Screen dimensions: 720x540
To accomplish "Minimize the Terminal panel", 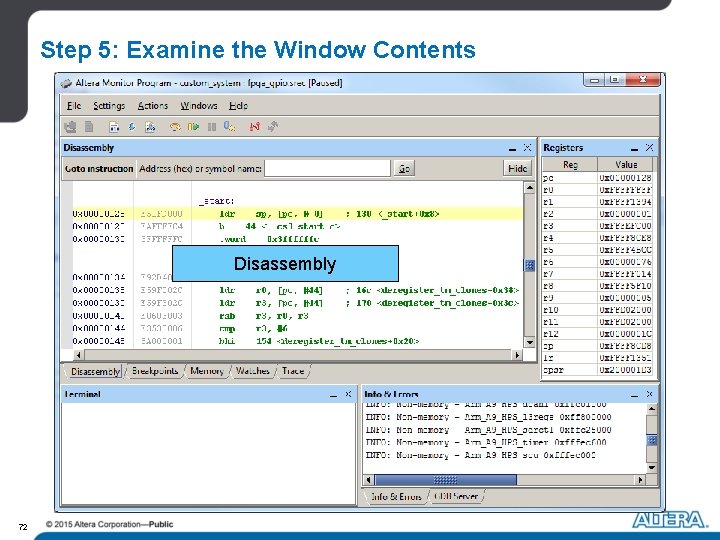I will pos(333,395).
